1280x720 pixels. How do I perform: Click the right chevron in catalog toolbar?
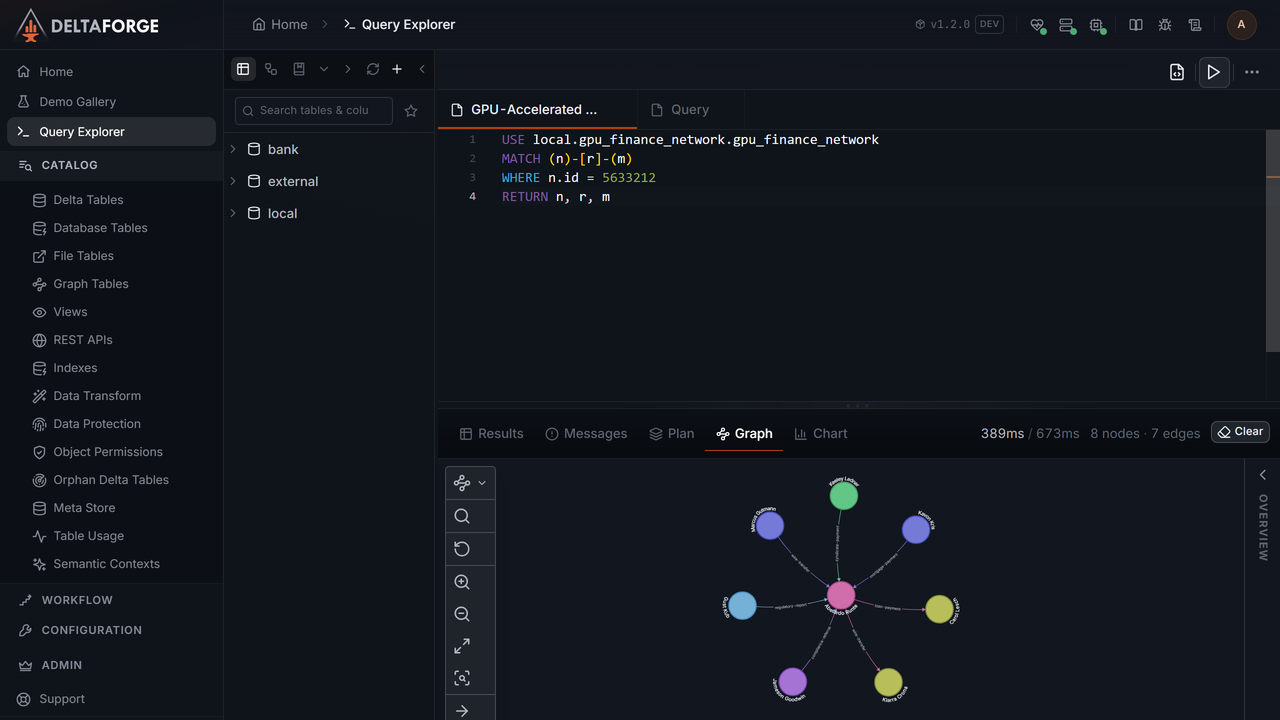(x=347, y=69)
